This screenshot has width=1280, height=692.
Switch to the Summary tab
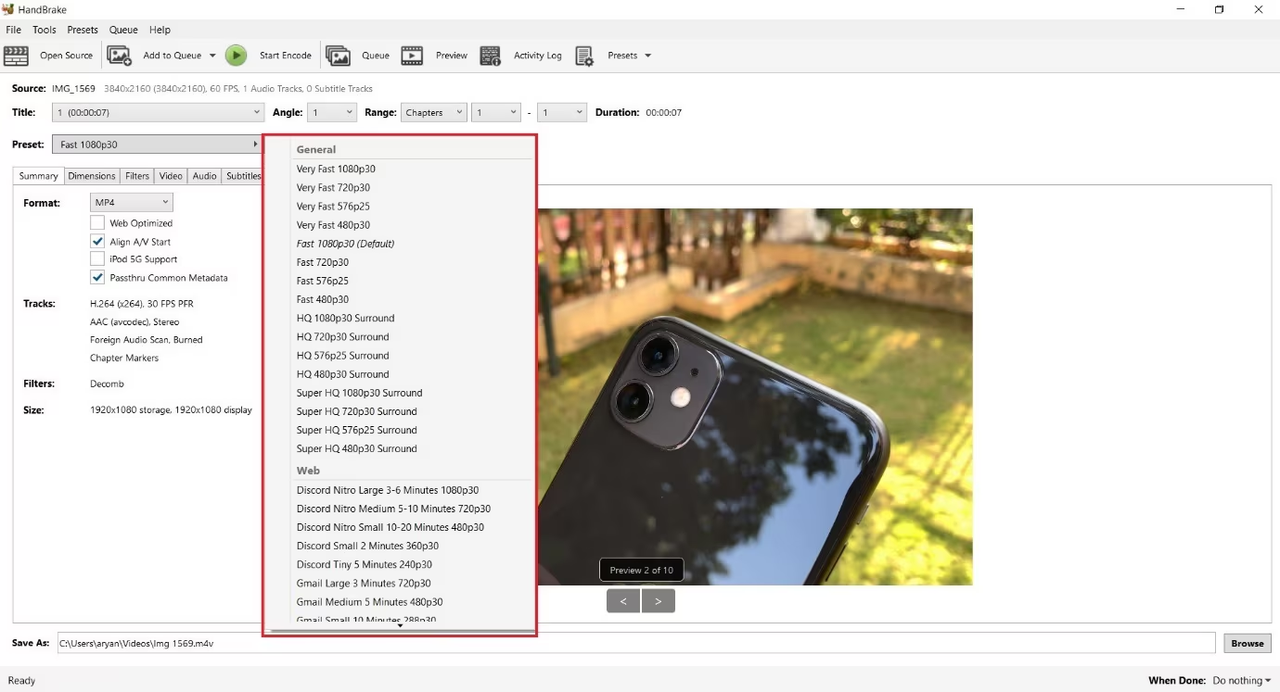tap(38, 176)
